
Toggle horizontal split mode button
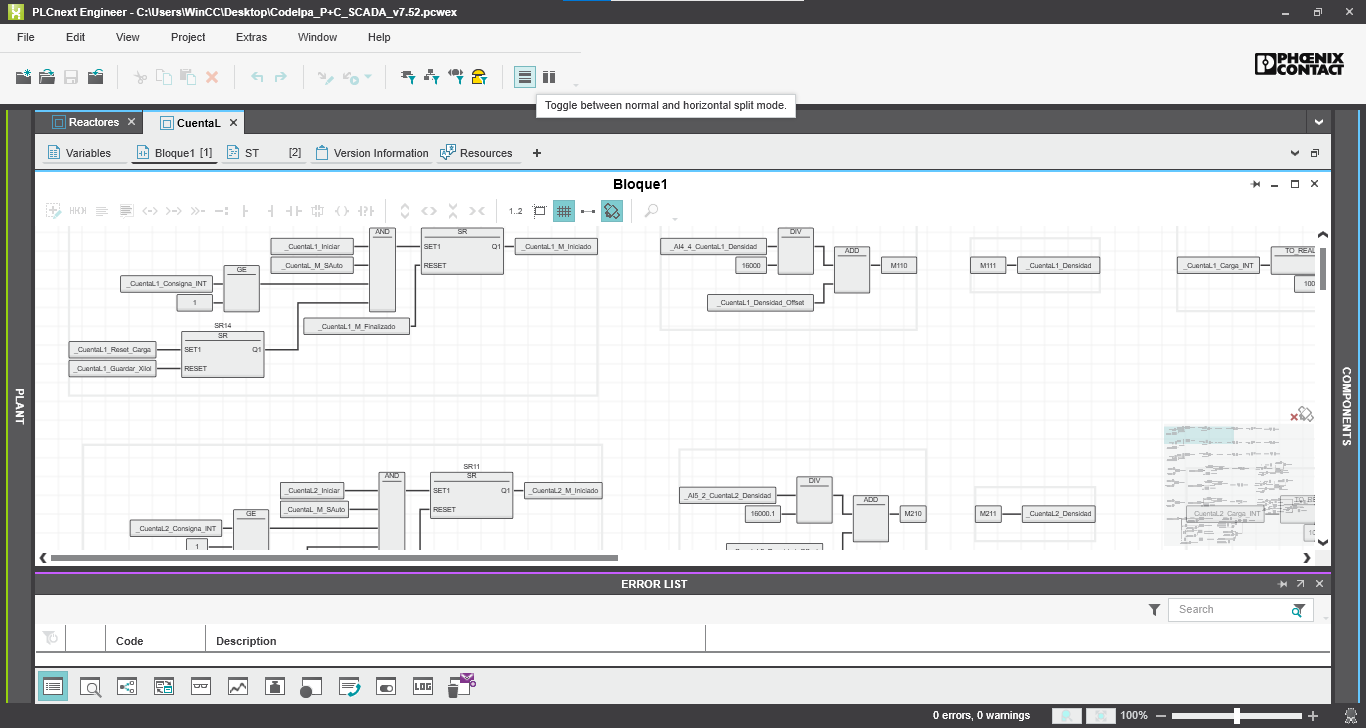tap(525, 77)
